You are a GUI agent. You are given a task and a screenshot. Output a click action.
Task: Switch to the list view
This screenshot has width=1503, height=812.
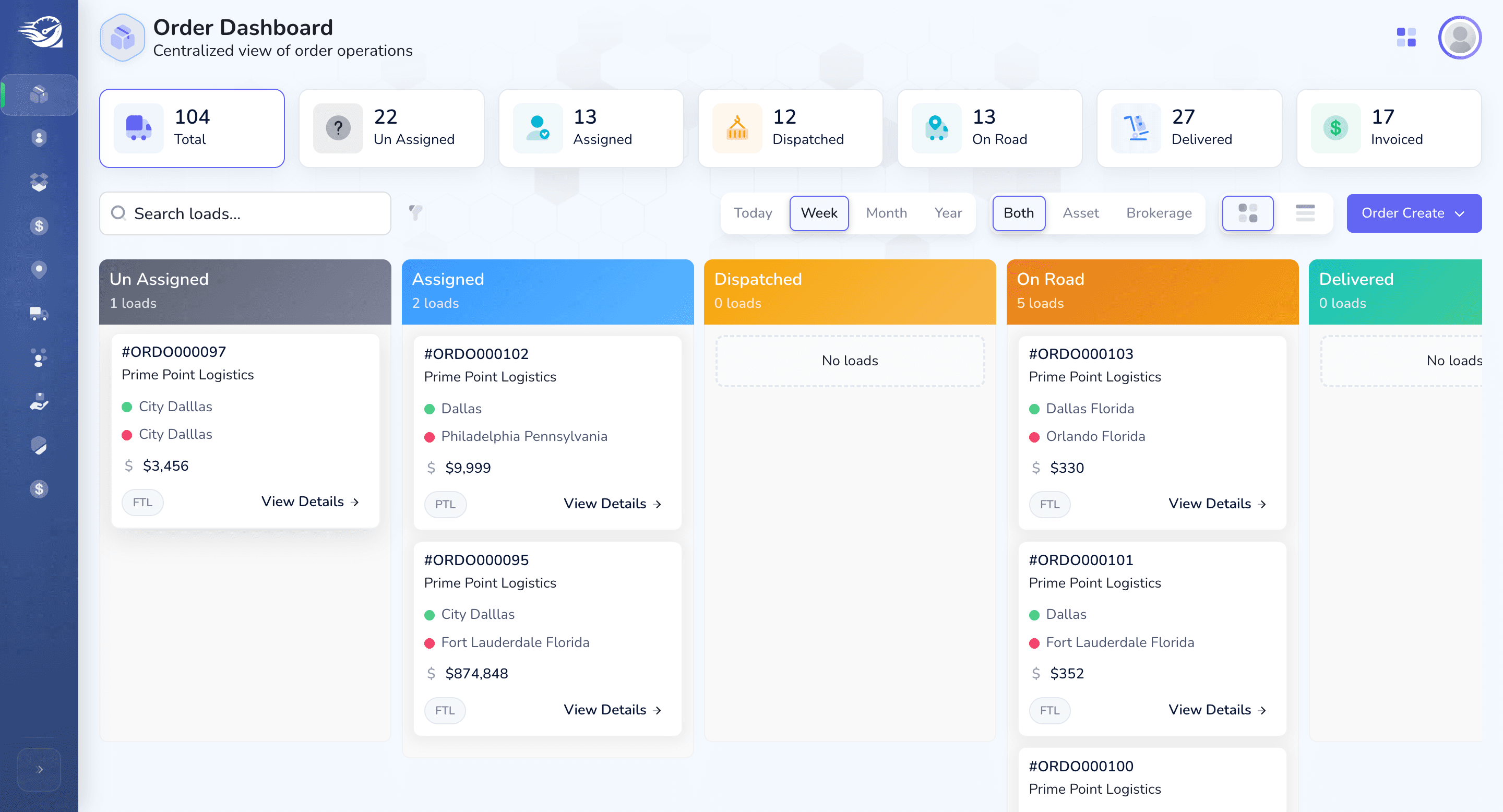[1305, 213]
